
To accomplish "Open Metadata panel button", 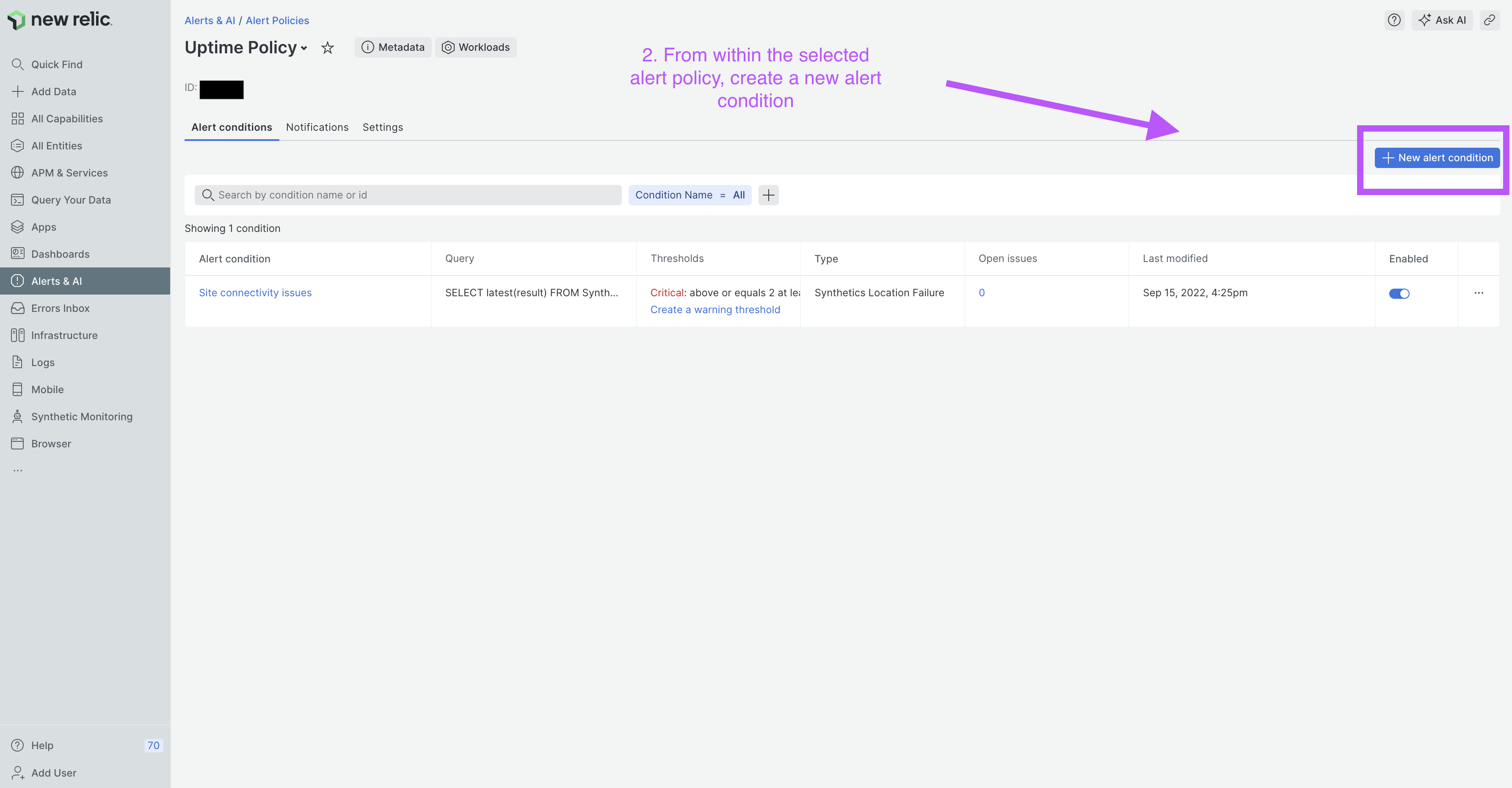I will click(x=393, y=47).
